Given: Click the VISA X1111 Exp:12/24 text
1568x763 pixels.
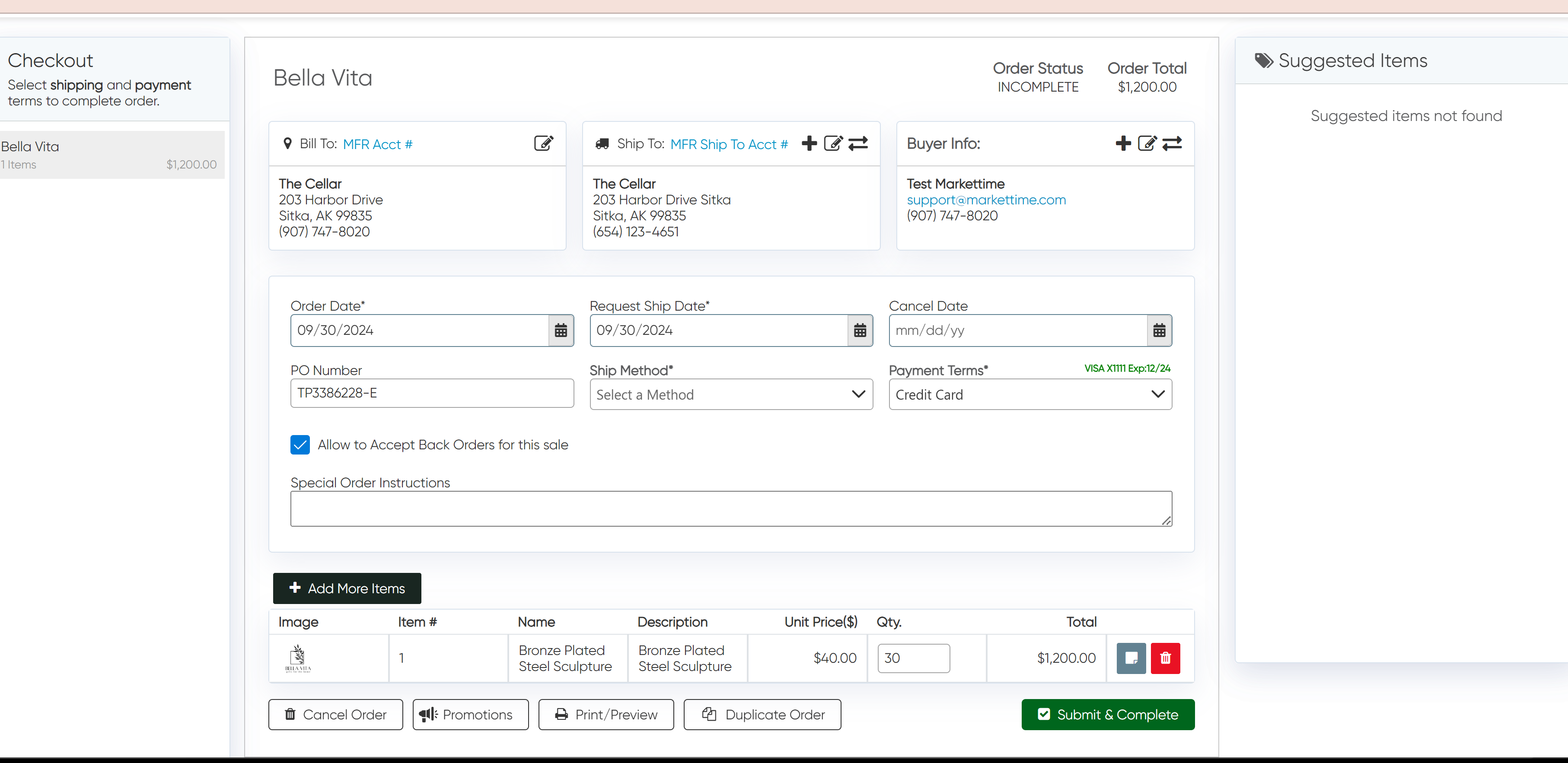Looking at the screenshot, I should click(1127, 368).
